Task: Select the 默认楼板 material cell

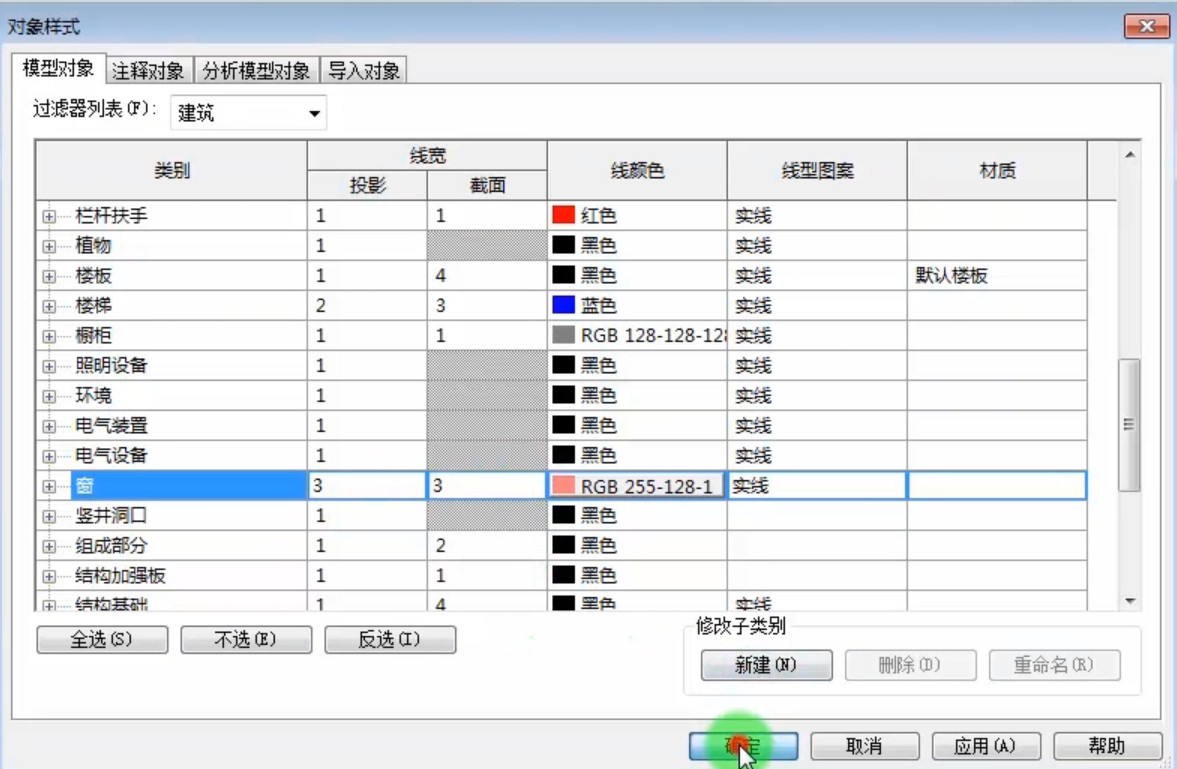Action: (997, 276)
